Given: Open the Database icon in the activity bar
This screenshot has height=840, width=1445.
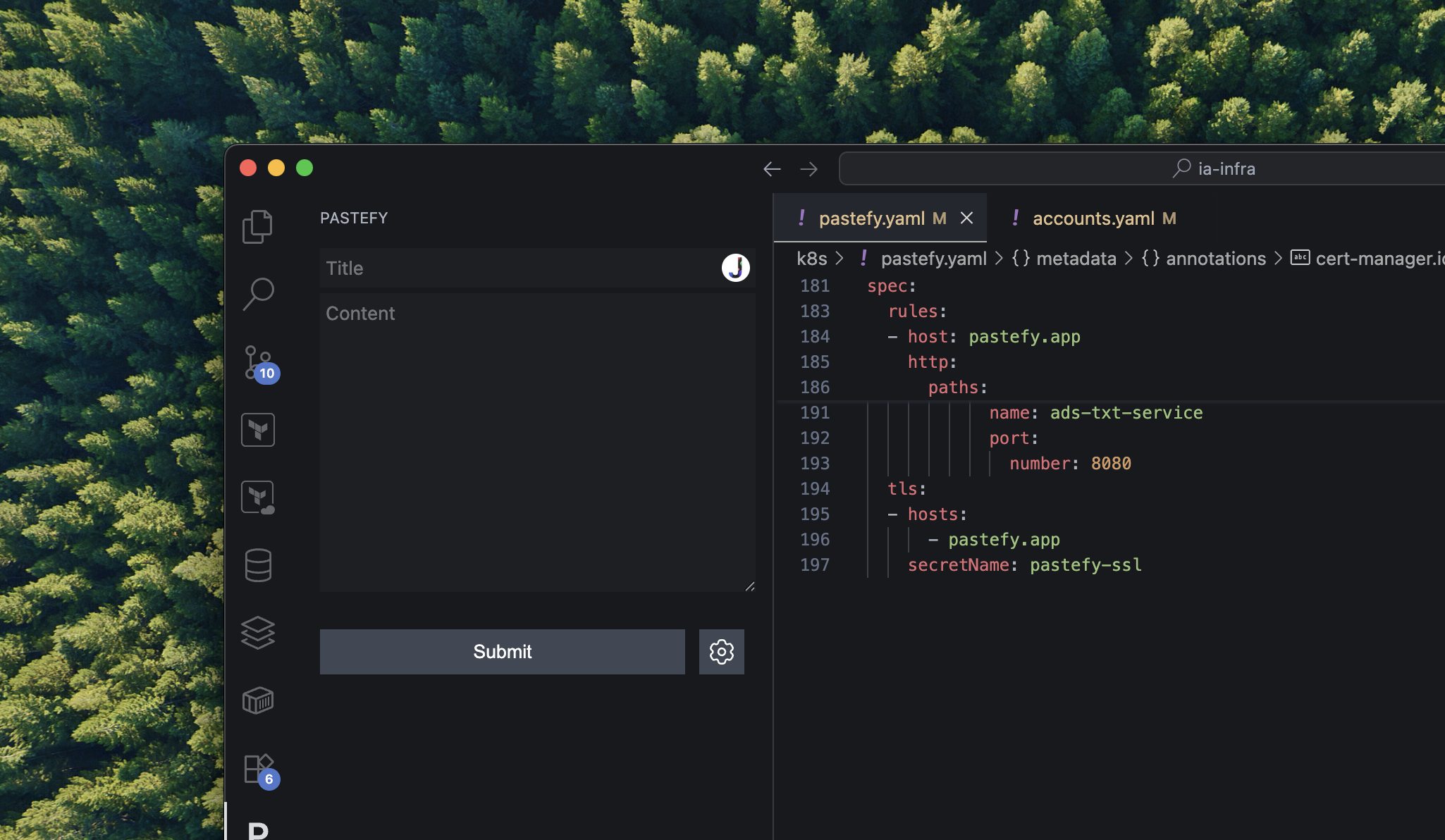Looking at the screenshot, I should pos(258,565).
